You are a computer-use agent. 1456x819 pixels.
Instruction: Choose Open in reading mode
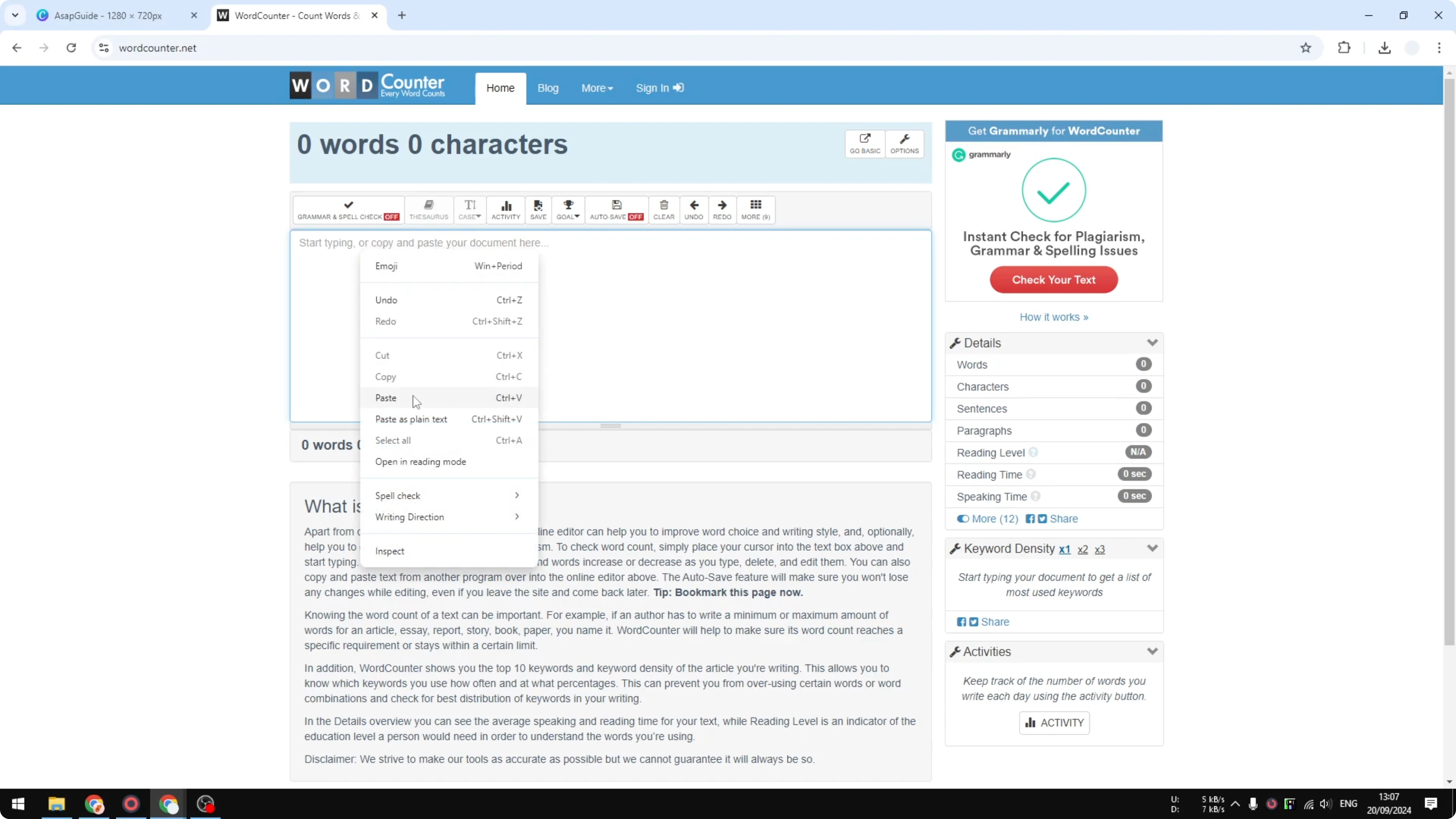449,462
